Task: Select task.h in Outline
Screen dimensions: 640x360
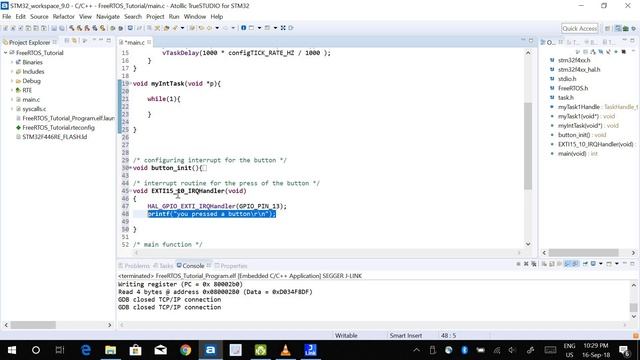Action: (566, 98)
